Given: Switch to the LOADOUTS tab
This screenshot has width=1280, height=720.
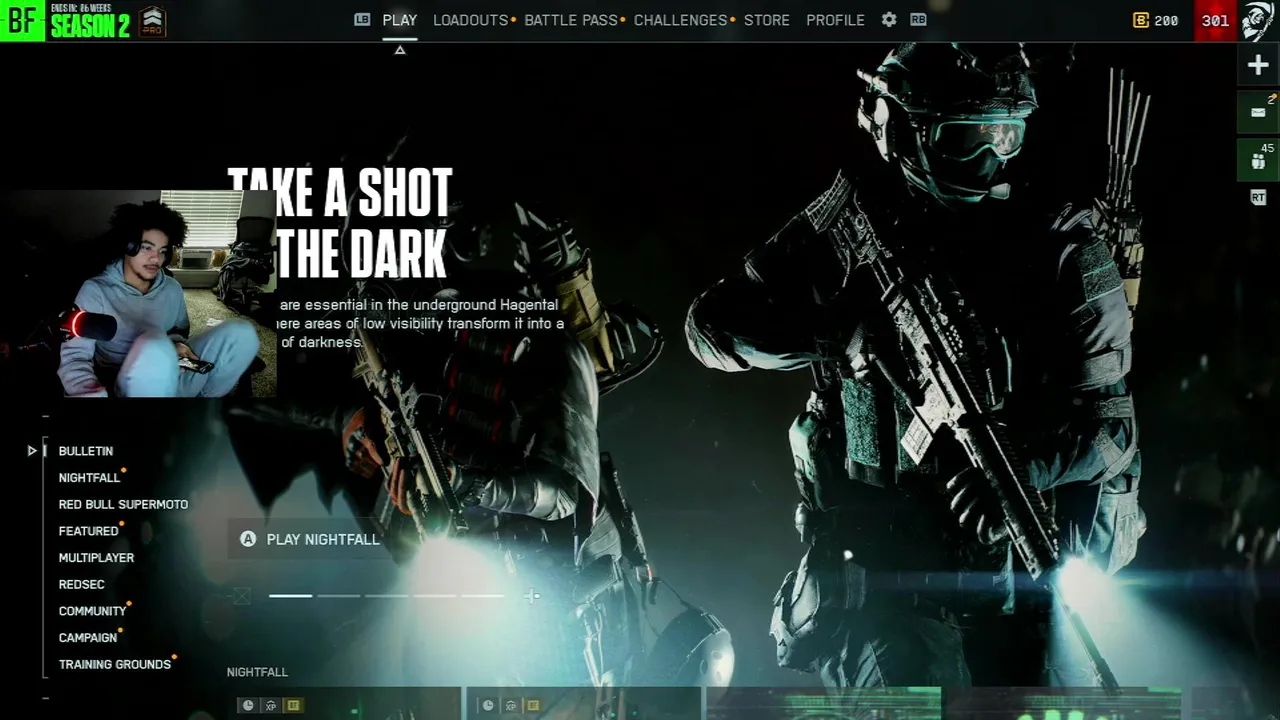Looking at the screenshot, I should (471, 20).
